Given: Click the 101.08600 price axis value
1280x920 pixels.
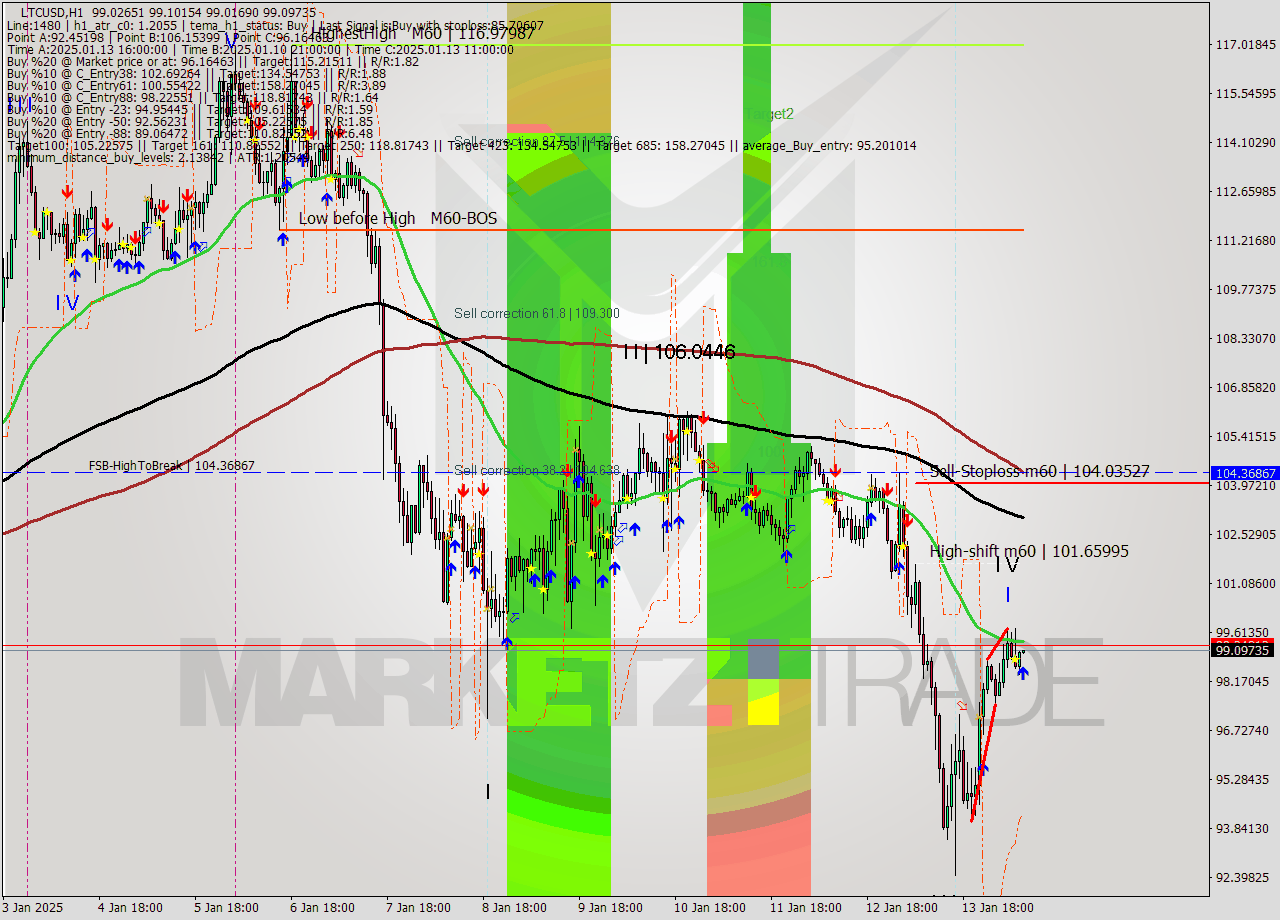Looking at the screenshot, I should [x=1244, y=583].
